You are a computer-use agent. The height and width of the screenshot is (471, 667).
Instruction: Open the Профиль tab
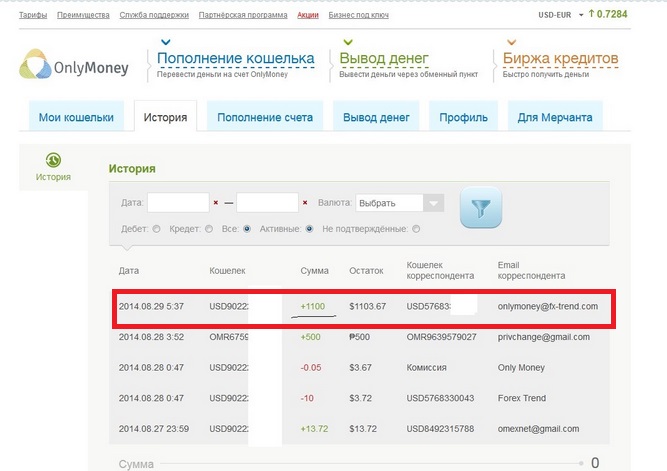[463, 117]
